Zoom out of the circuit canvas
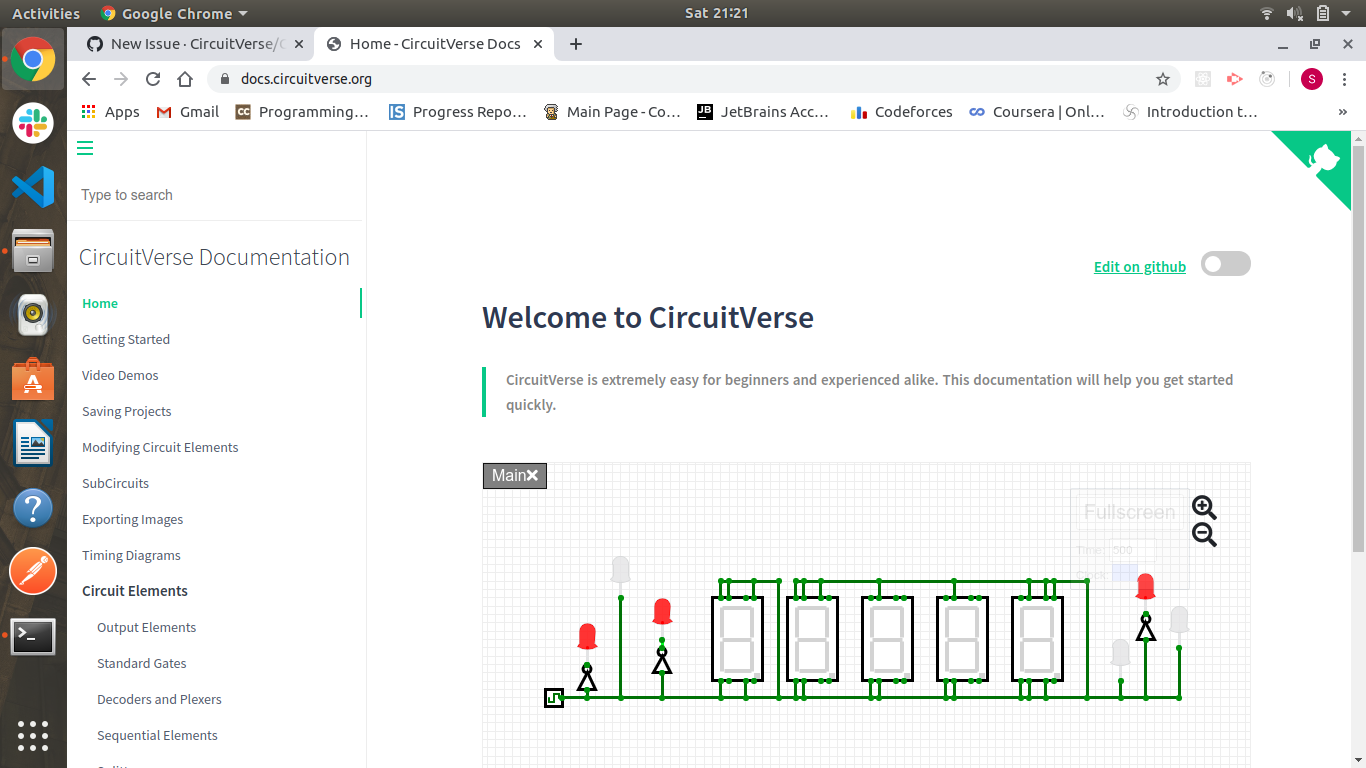This screenshot has width=1366, height=768. point(1204,535)
